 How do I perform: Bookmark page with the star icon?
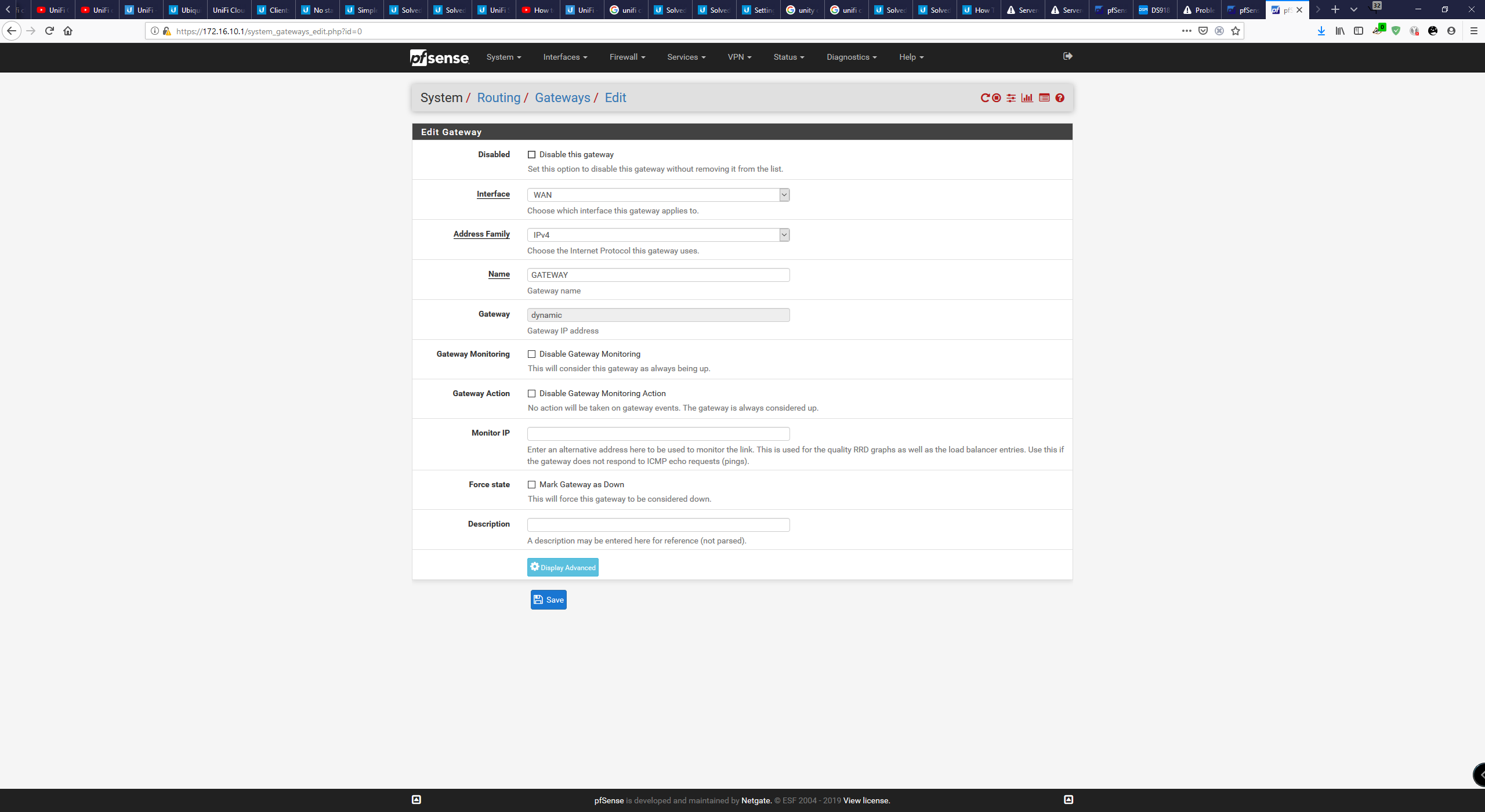1236,31
